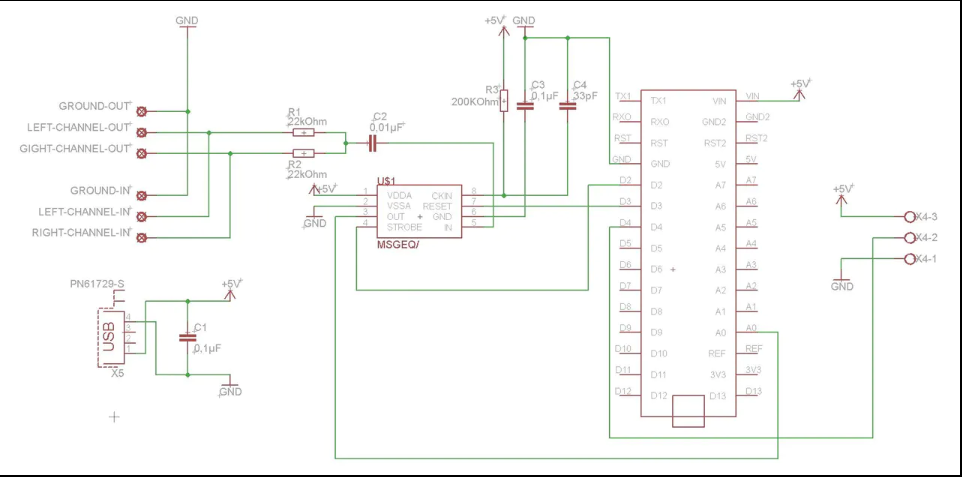This screenshot has height=477, width=962.
Task: Click the 22kOhm value under R1
Action: pos(307,122)
